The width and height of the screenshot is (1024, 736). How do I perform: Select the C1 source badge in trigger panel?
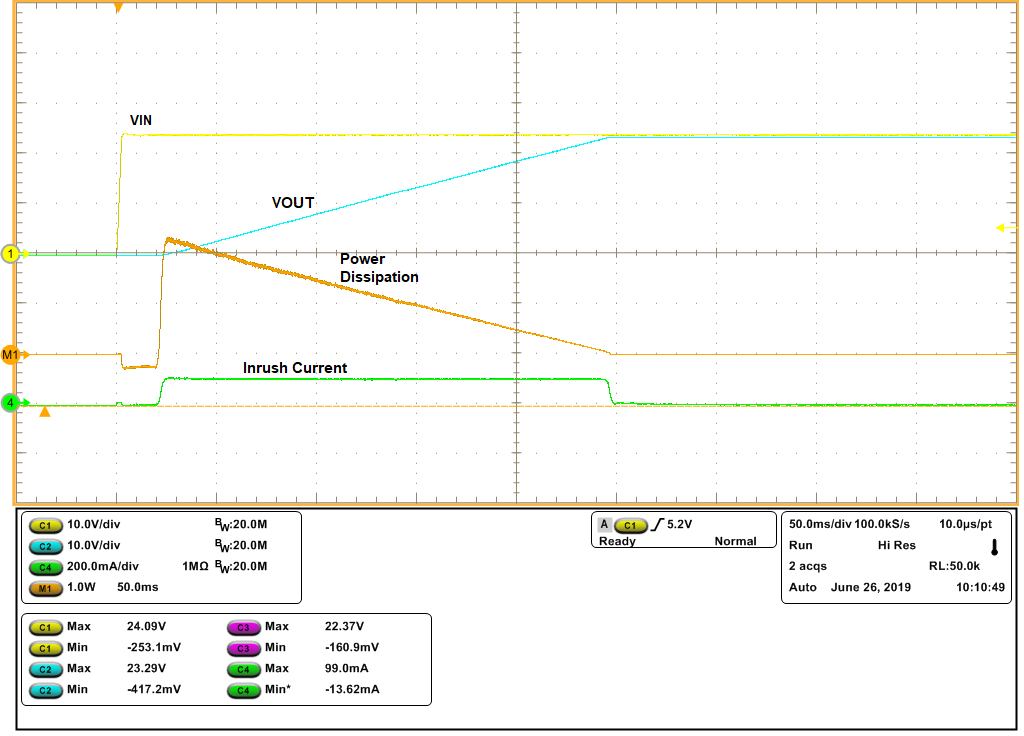629,524
